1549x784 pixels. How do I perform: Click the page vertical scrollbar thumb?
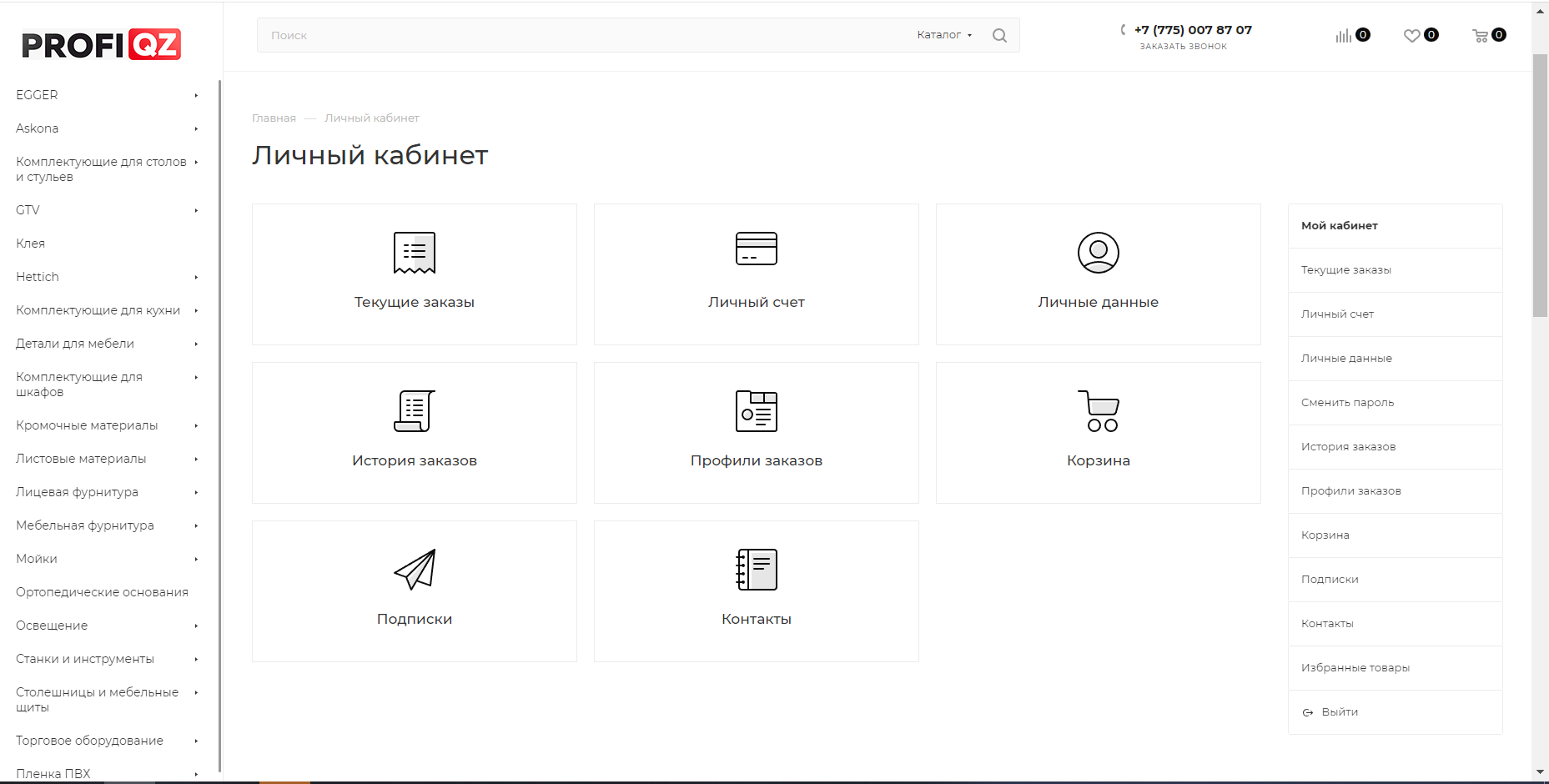pos(1540,185)
